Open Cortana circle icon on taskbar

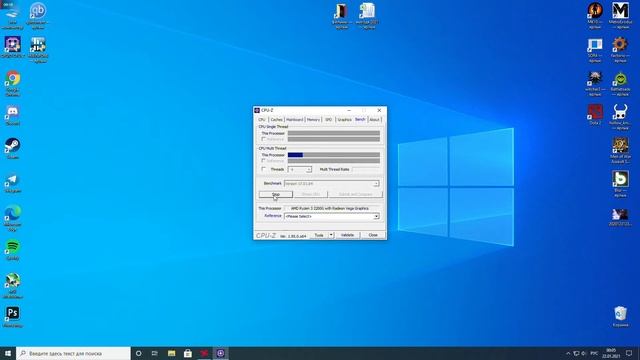click(x=138, y=353)
